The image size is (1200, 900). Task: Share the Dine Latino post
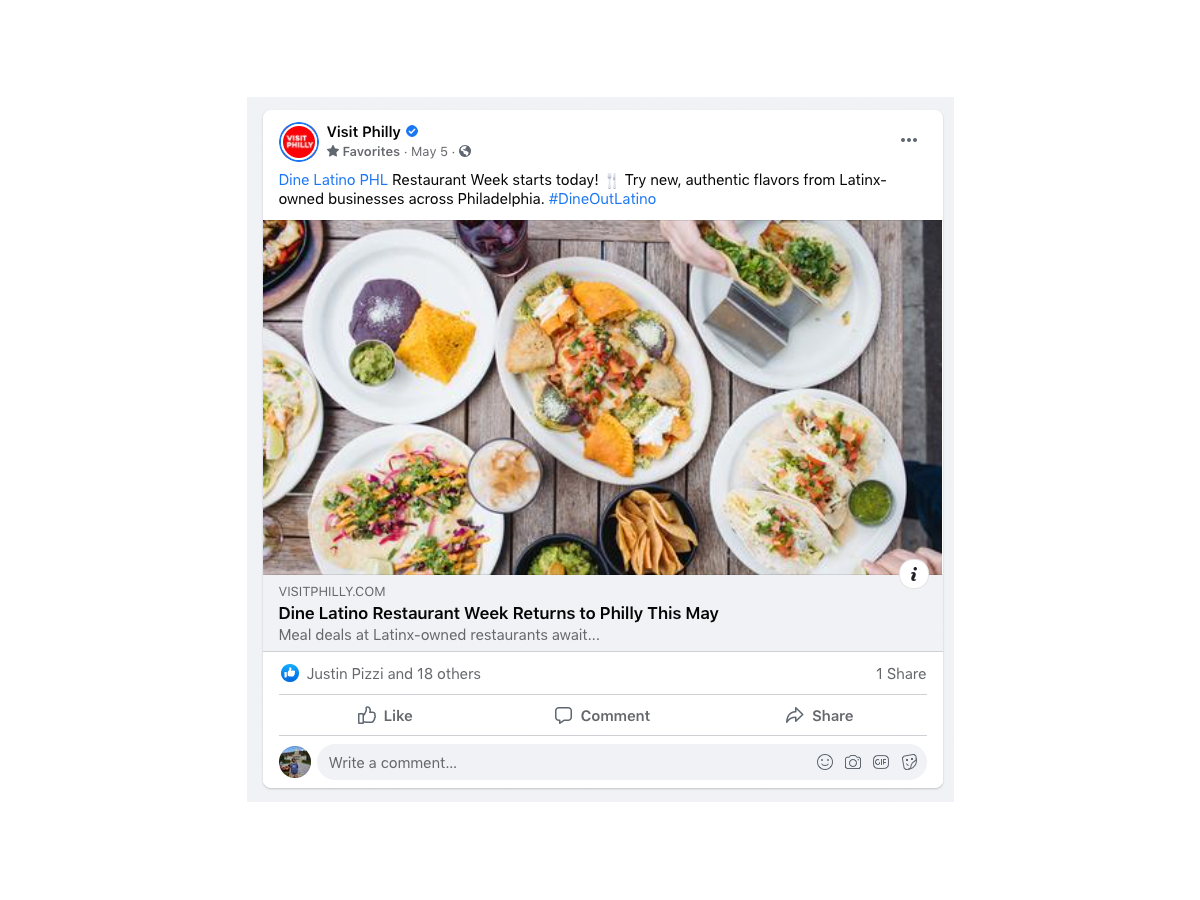click(819, 715)
